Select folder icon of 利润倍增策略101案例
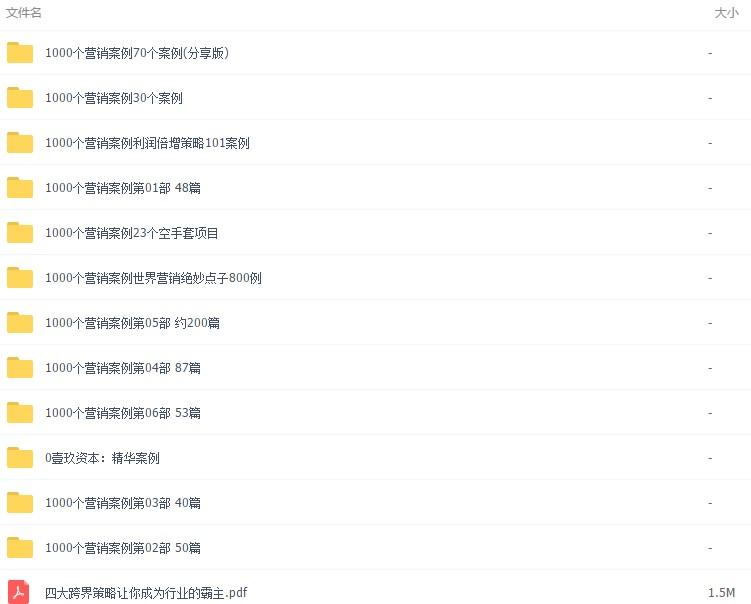Image resolution: width=751 pixels, height=604 pixels. click(x=20, y=143)
